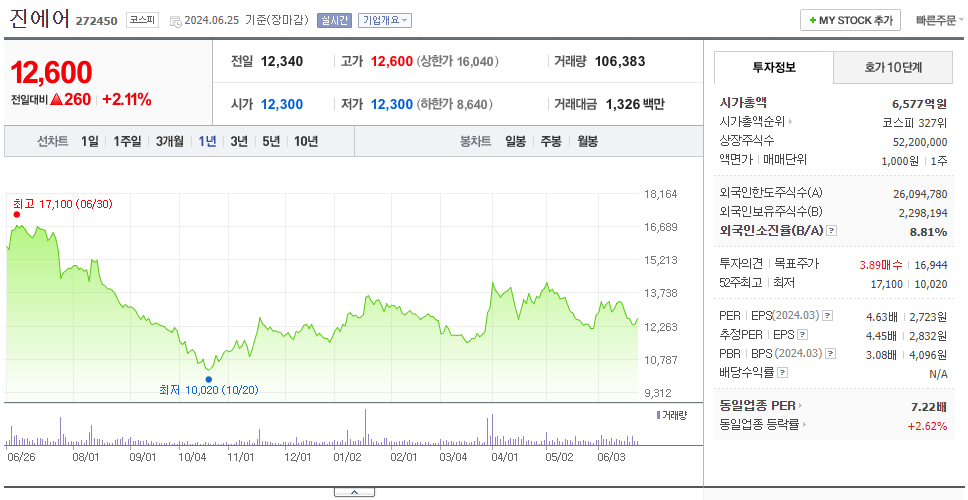Click the 외국인소진율 value 8.81%
This screenshot has height=500, width=968.
point(928,231)
